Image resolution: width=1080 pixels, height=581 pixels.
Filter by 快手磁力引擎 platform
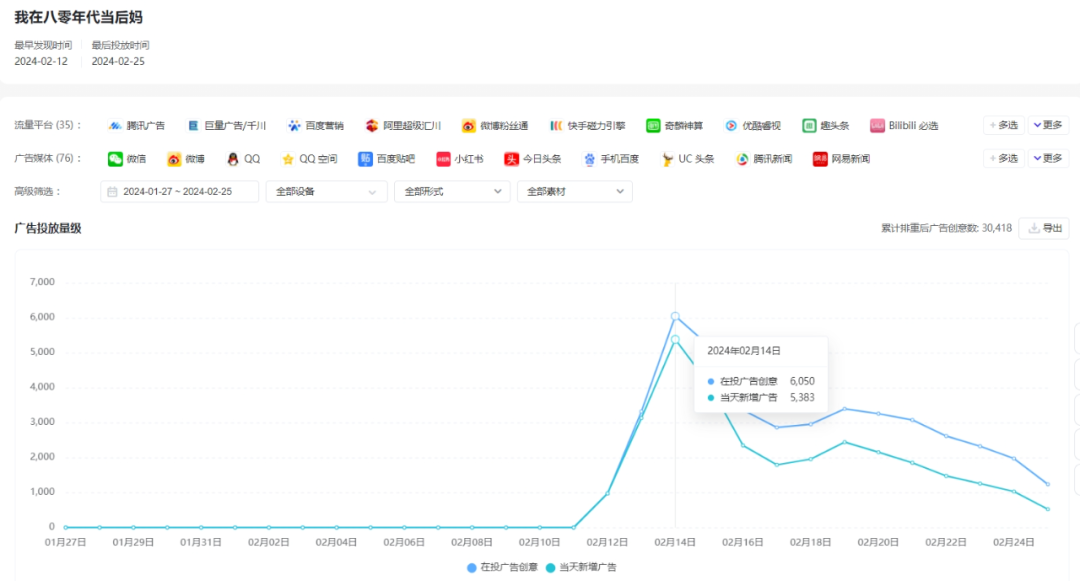[x=556, y=126]
